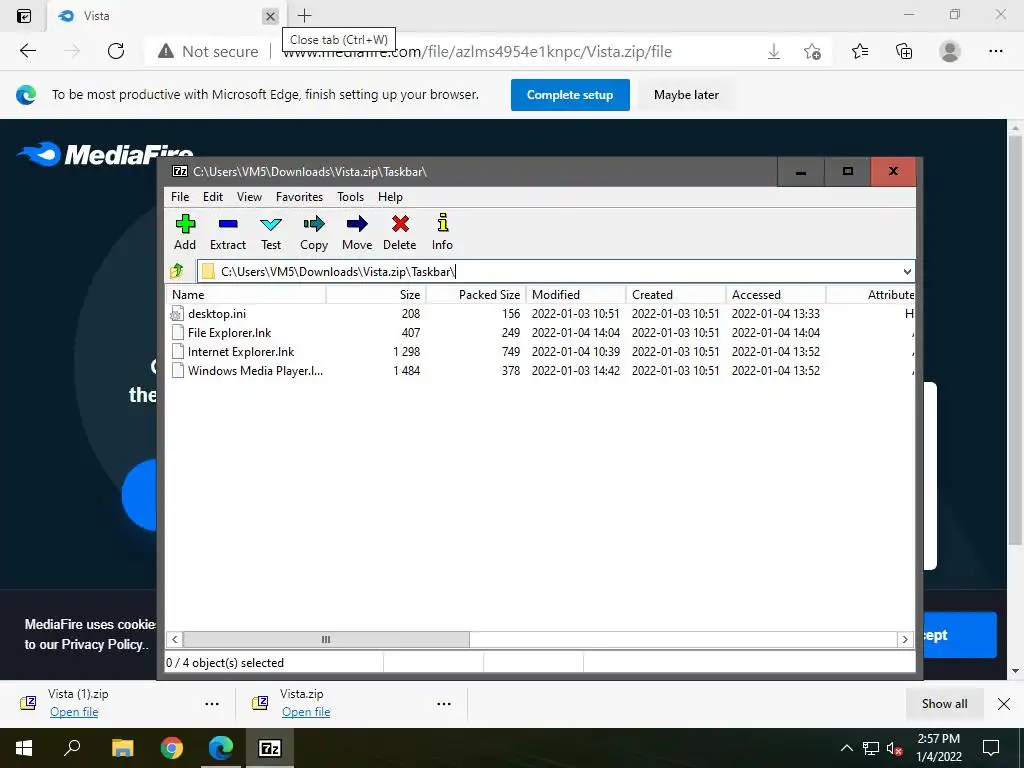Open Edge Settings and more menu
The width and height of the screenshot is (1024, 768).
point(995,51)
